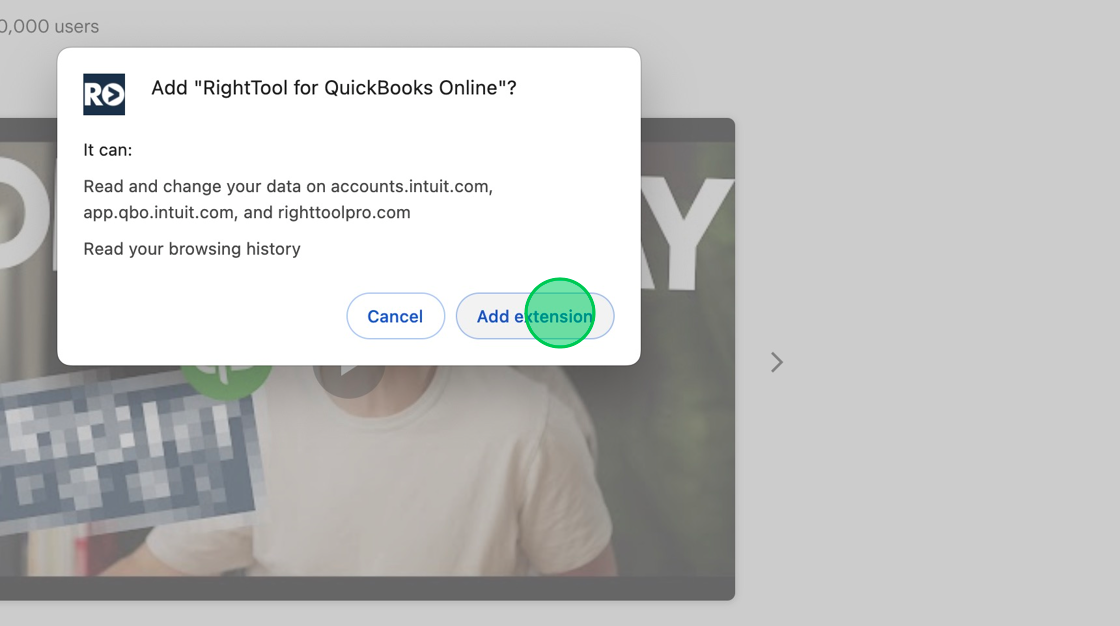Screen dimensions: 1120x626
Task: Click the RightTool logo icon in dialog
Action: (x=104, y=94)
